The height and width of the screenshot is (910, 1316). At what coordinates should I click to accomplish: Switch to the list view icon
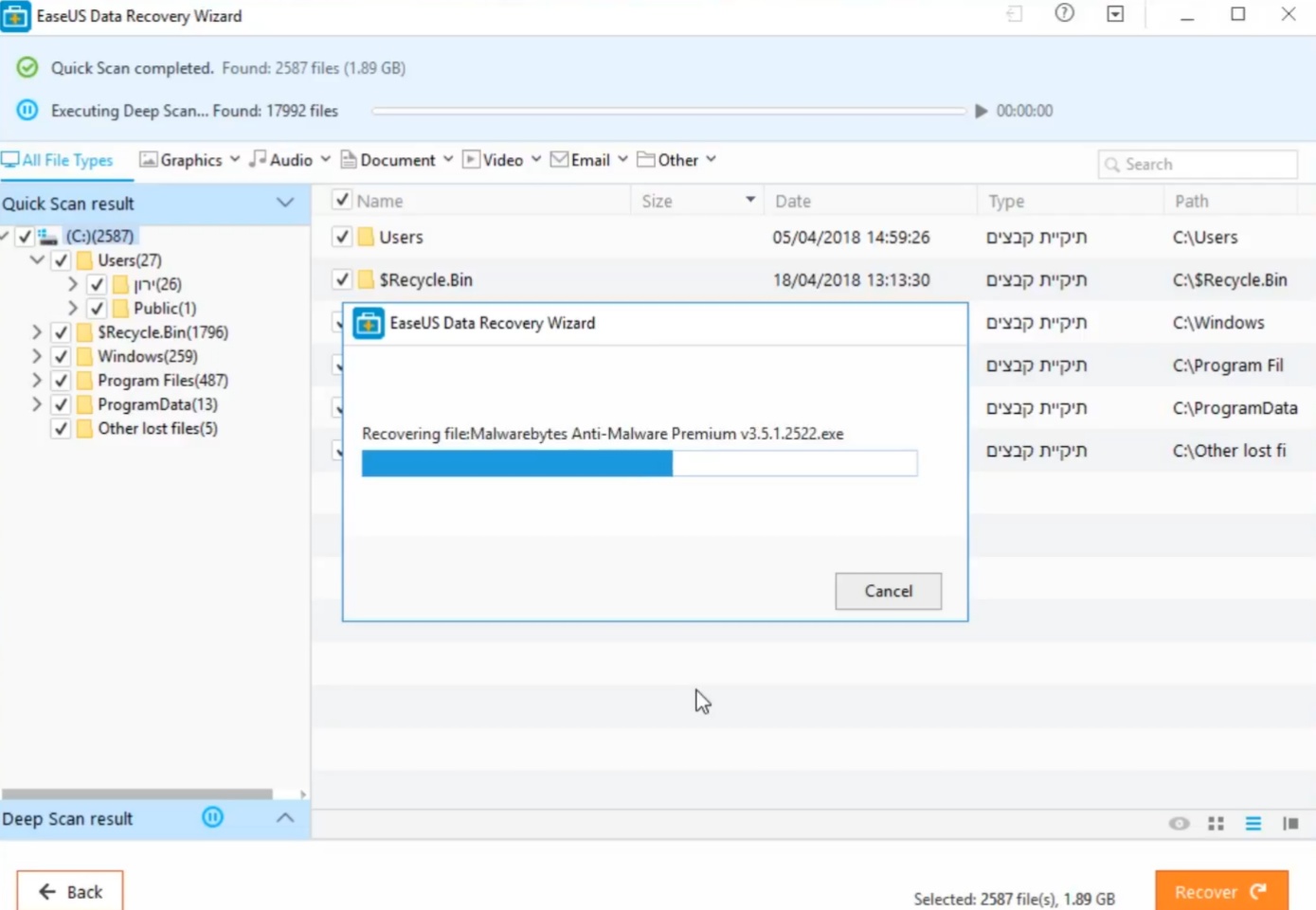point(1253,823)
